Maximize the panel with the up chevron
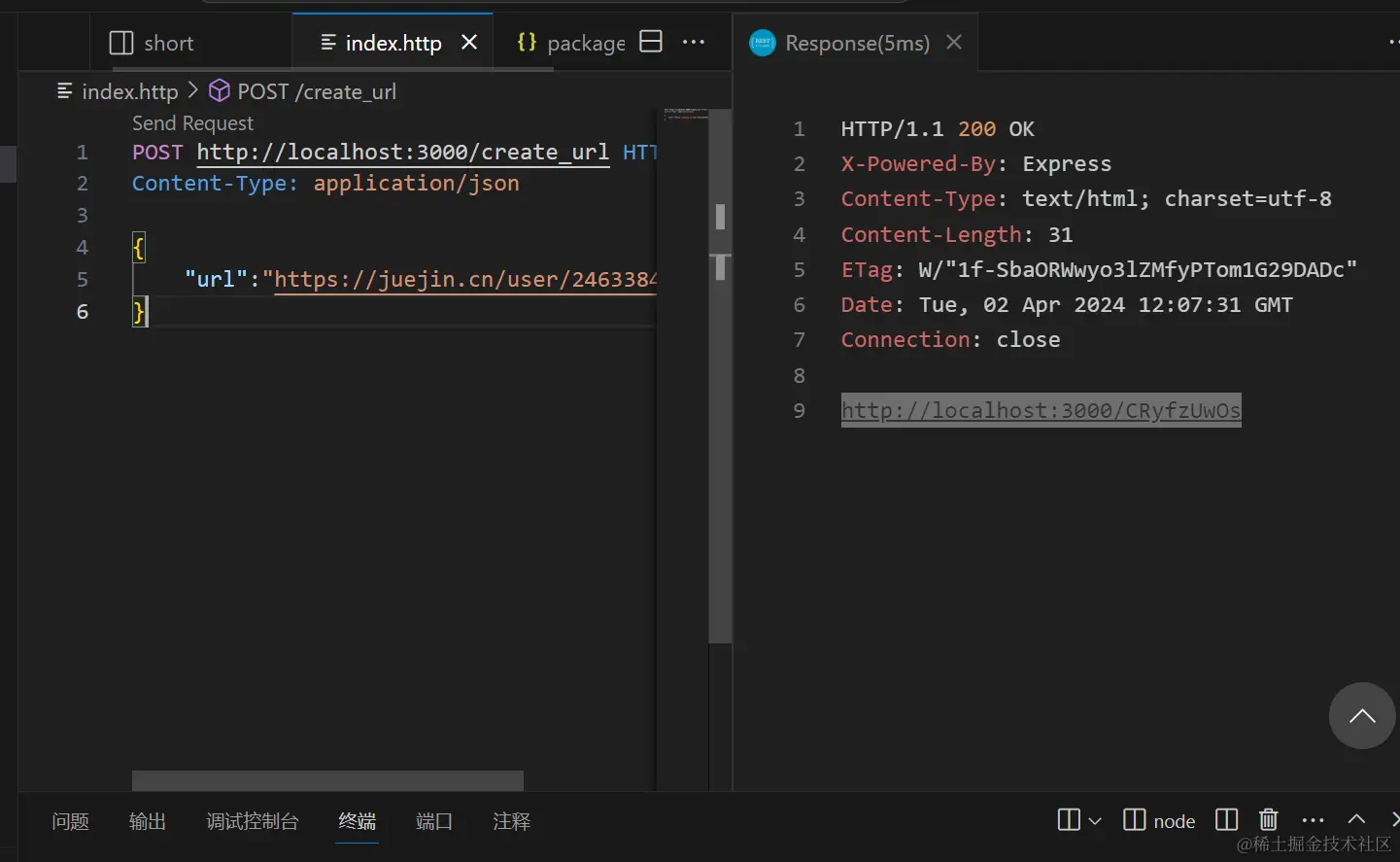This screenshot has height=862, width=1400. [1357, 820]
